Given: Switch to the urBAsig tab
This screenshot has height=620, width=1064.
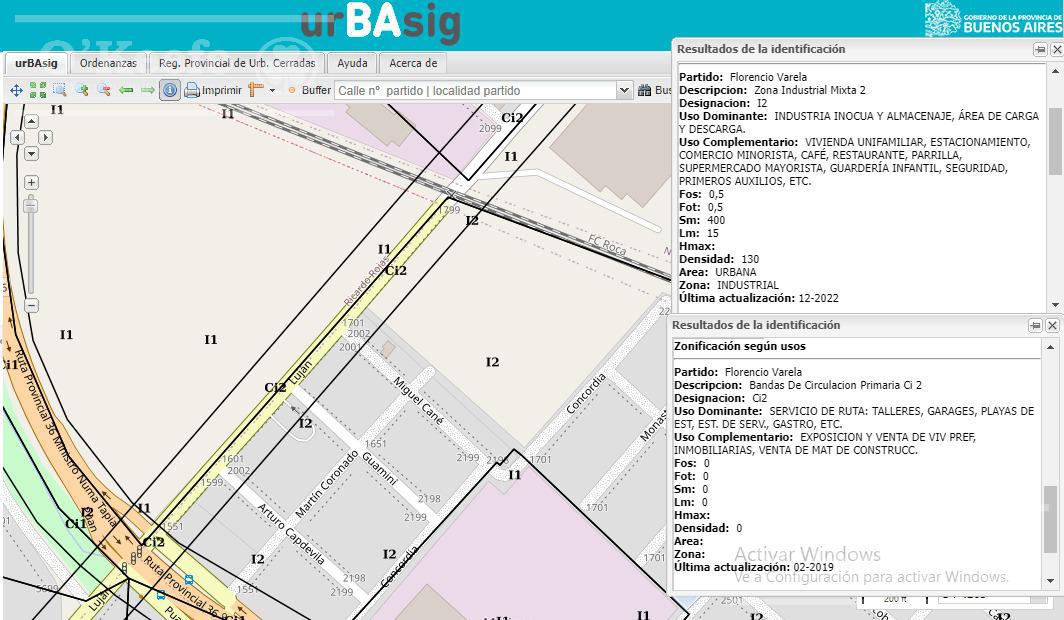Looking at the screenshot, I should point(36,63).
